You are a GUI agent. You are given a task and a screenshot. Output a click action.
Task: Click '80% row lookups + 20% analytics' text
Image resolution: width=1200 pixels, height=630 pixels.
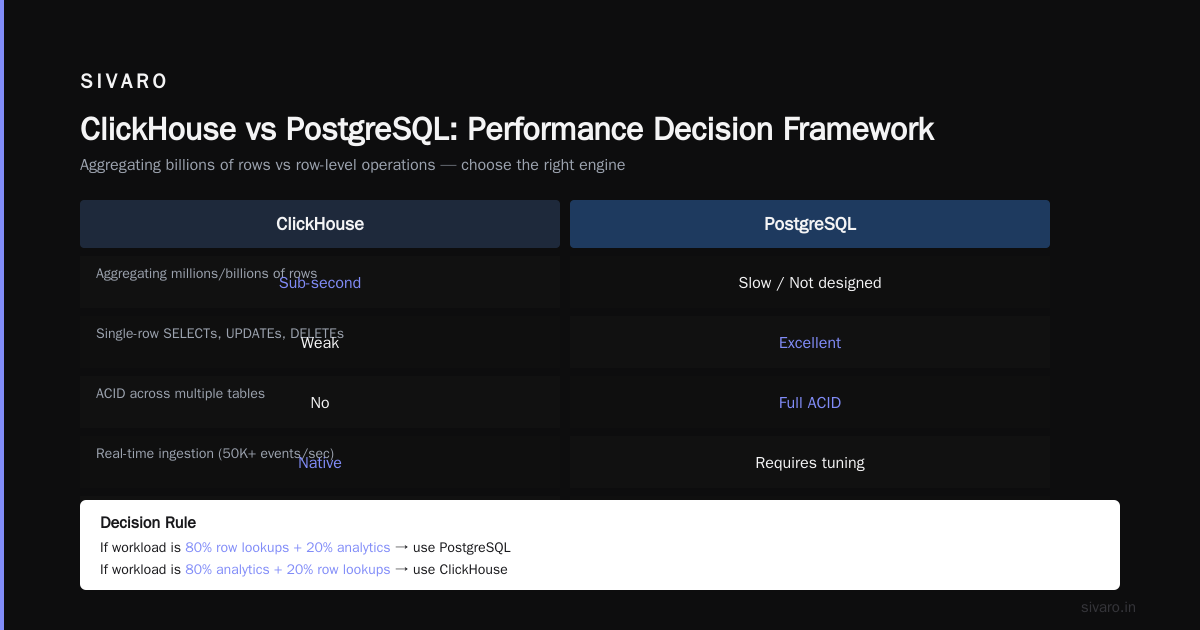click(x=288, y=548)
